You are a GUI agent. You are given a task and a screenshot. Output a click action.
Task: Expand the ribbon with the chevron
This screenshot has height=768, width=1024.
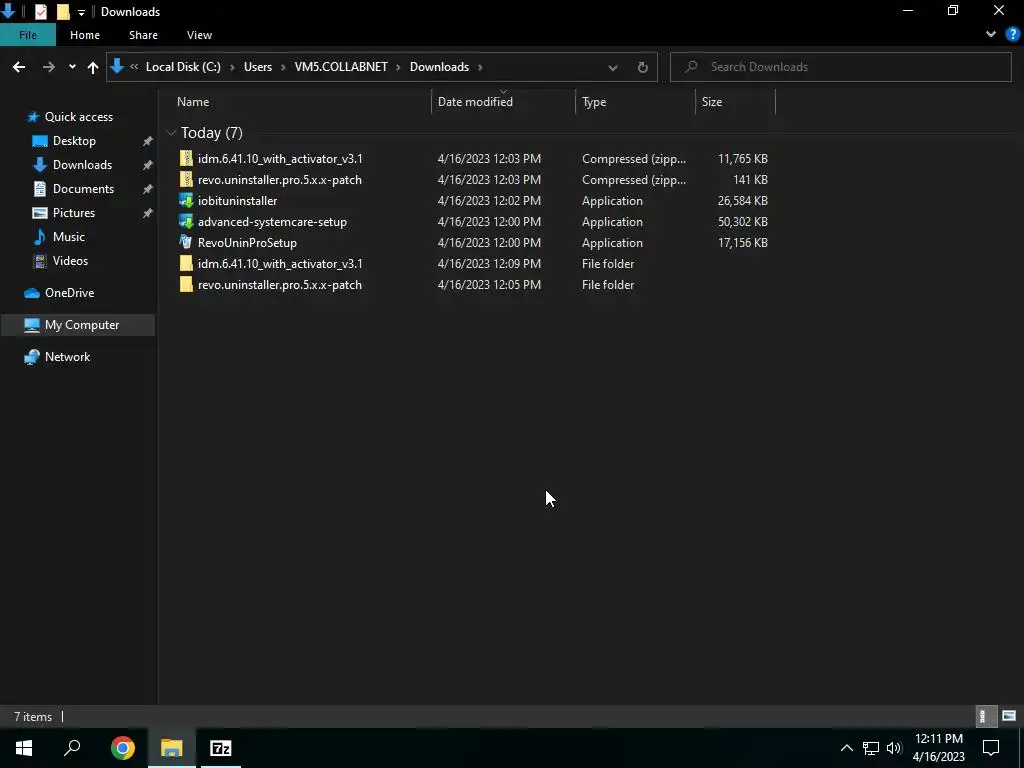[991, 35]
